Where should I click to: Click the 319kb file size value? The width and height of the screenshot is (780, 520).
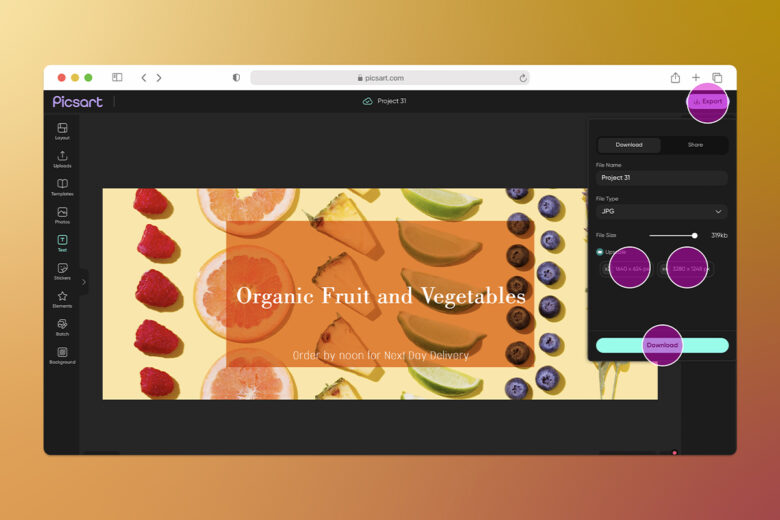coord(719,235)
